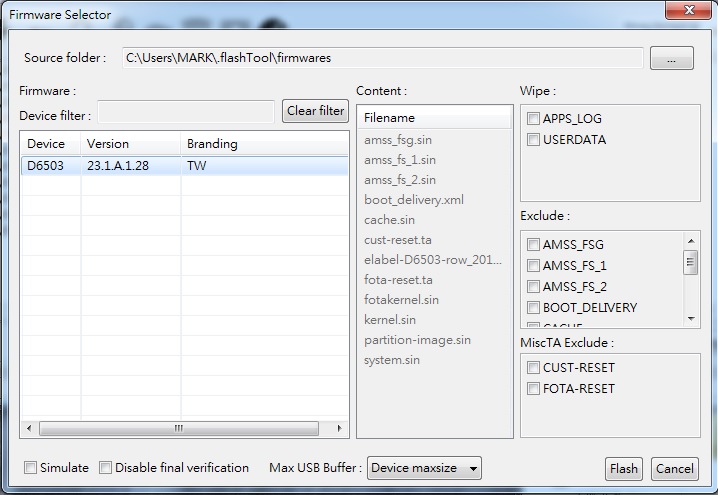Select boot_delivery.xml in the Content list
The image size is (718, 495).
(x=414, y=200)
